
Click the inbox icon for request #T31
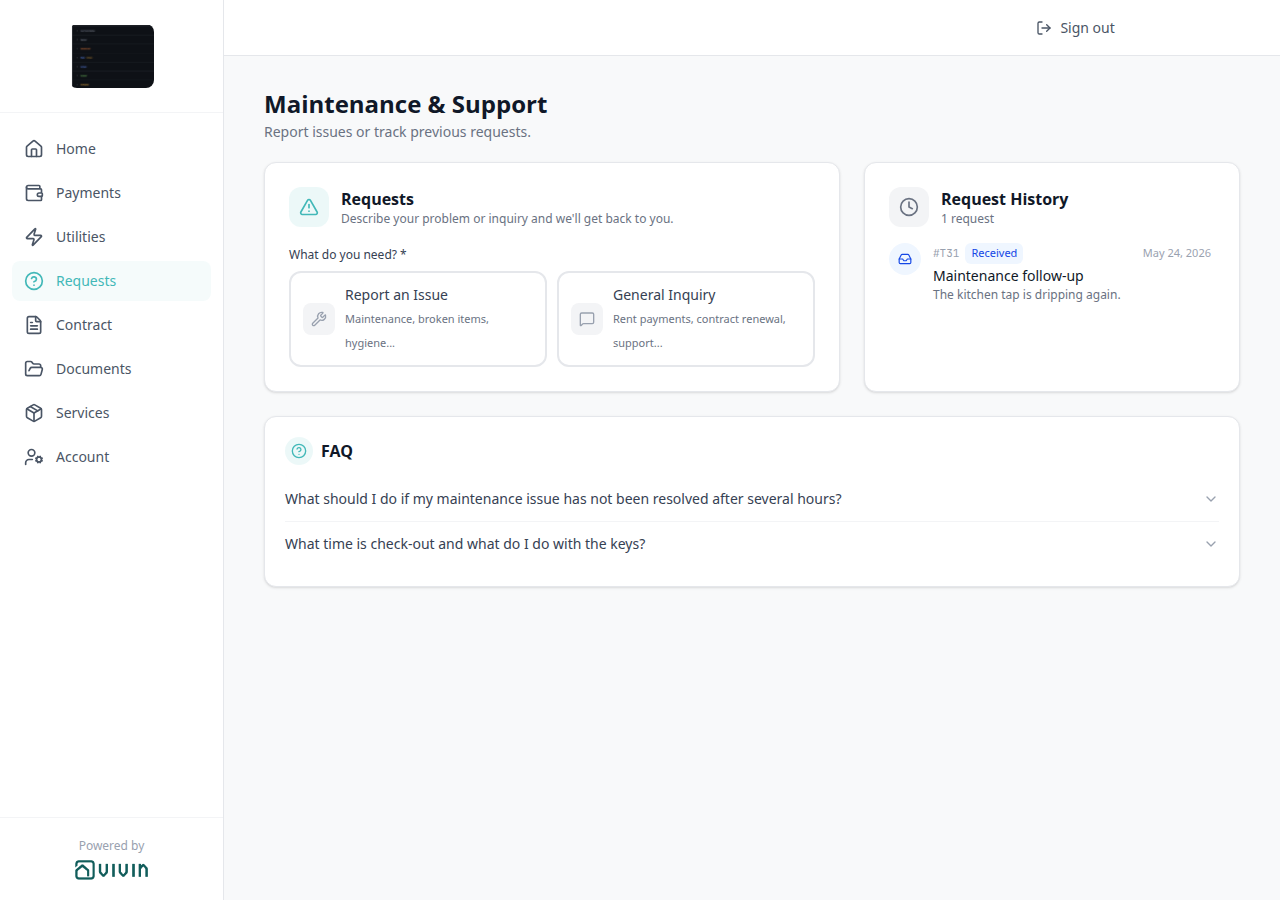coord(905,259)
